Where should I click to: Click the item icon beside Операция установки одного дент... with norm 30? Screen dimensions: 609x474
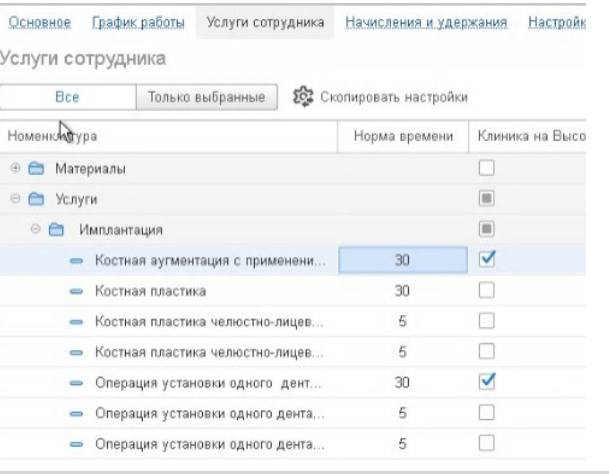[77, 381]
